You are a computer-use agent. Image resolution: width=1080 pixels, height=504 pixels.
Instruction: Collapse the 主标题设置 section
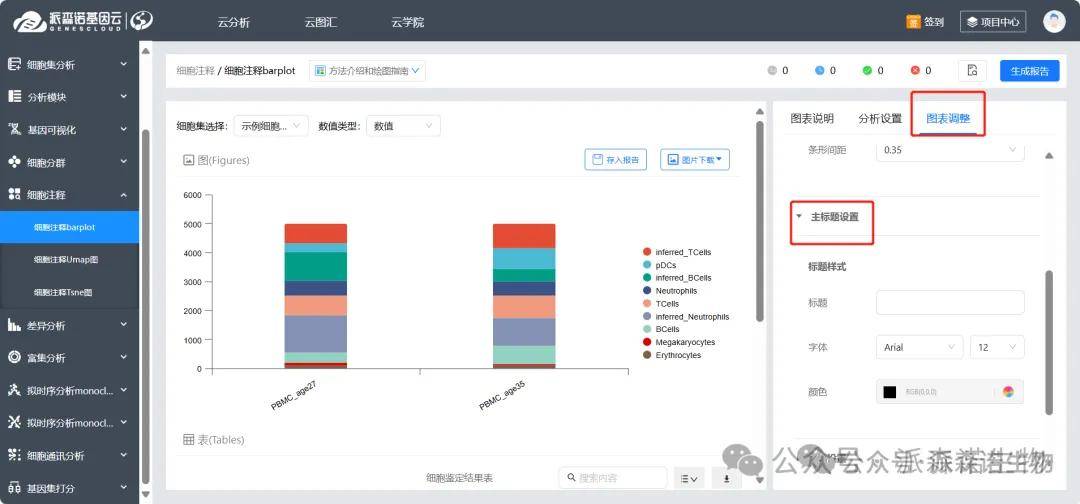(799, 216)
